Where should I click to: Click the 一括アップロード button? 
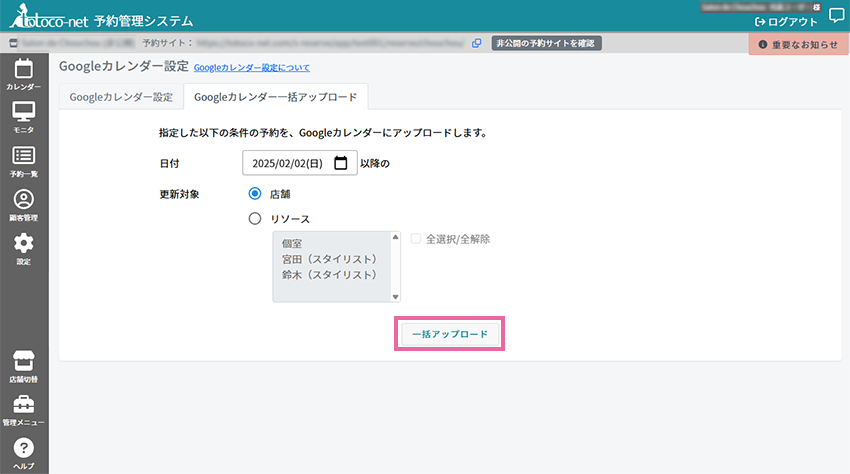[x=449, y=334]
